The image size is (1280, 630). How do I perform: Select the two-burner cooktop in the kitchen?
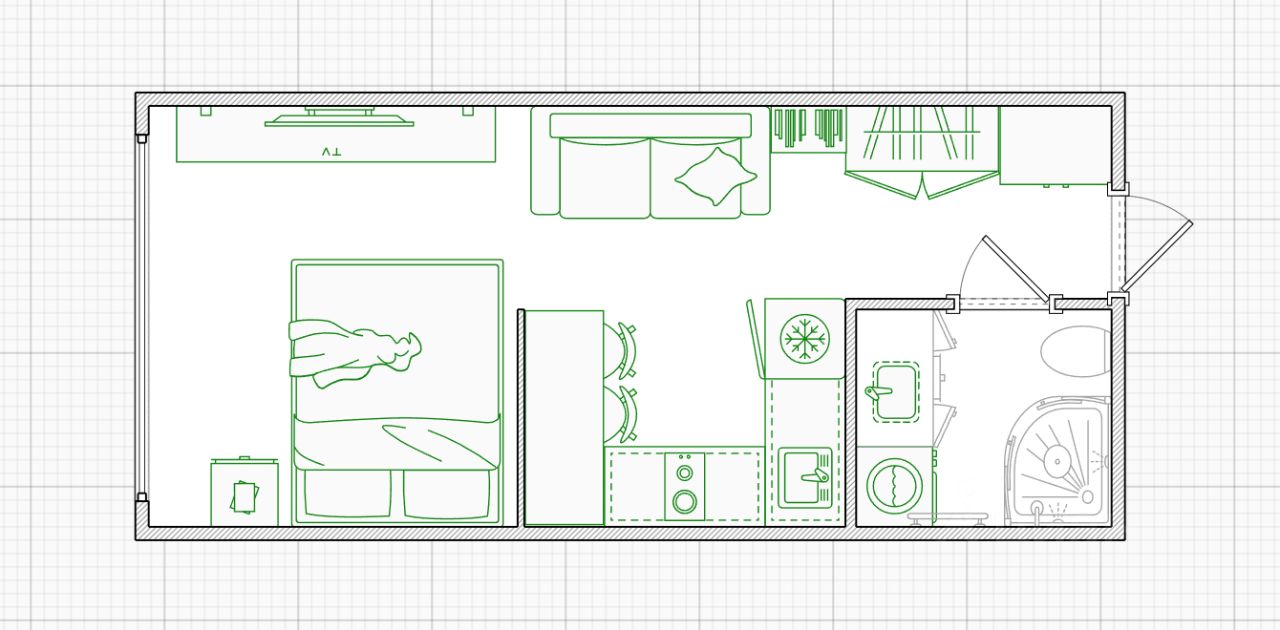click(x=684, y=486)
